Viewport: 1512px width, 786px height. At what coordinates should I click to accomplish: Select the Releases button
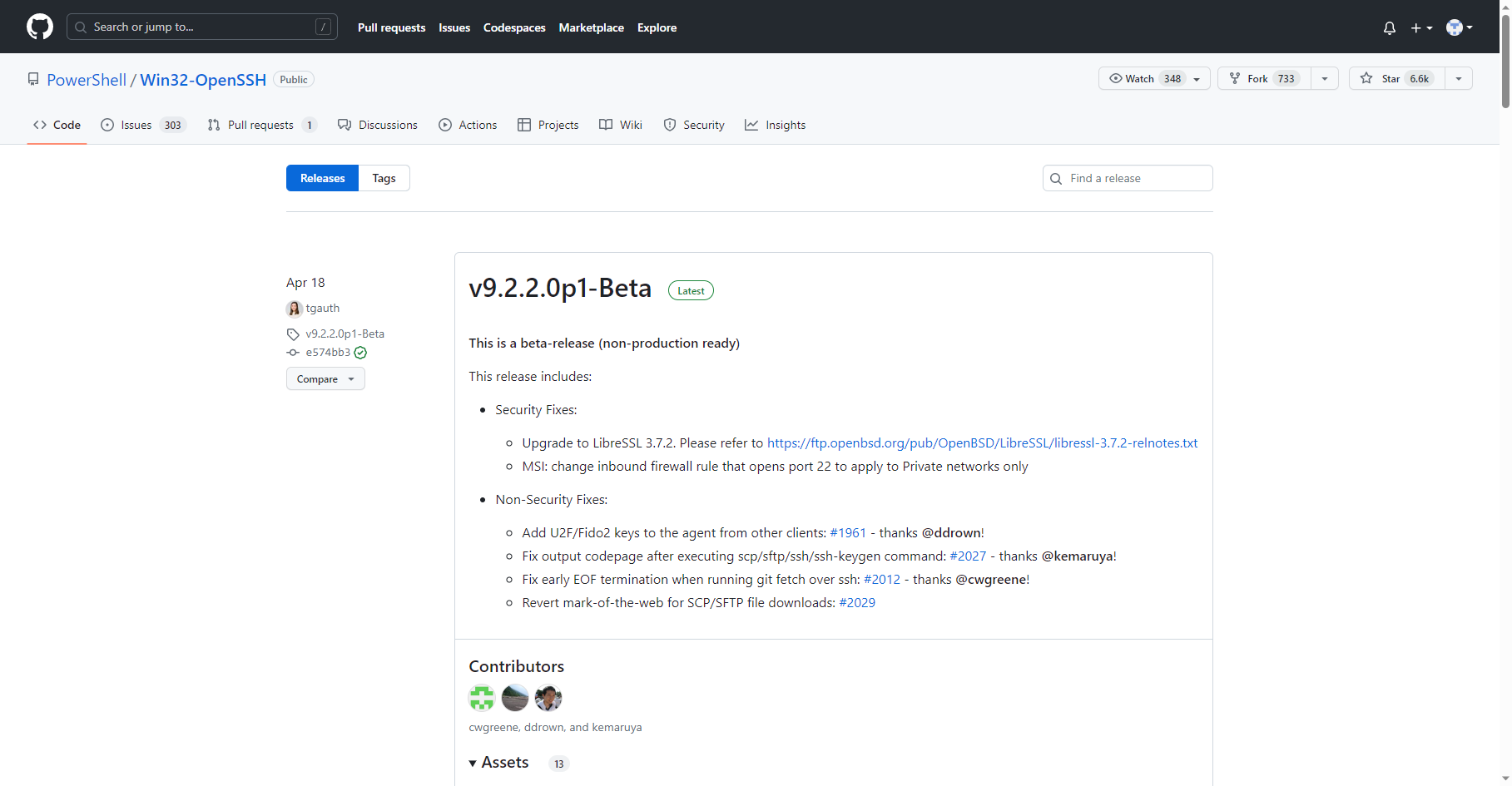click(322, 178)
